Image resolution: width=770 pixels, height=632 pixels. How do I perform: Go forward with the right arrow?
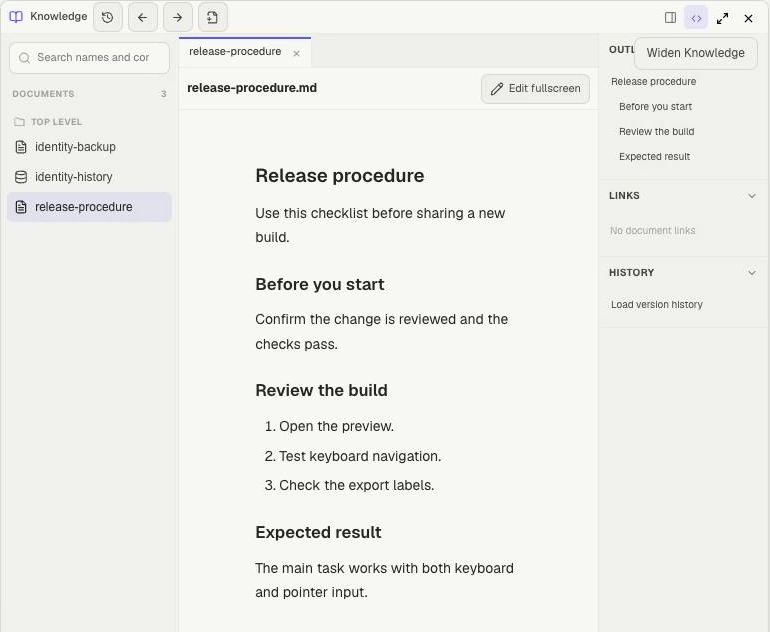point(178,18)
